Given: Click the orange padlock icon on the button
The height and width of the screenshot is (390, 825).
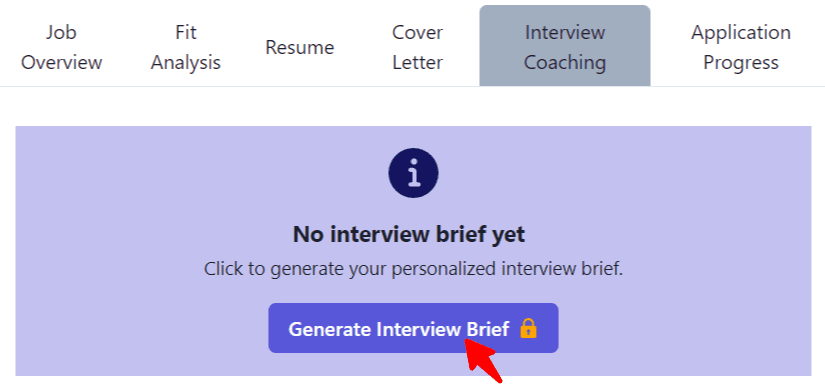Looking at the screenshot, I should point(528,329).
